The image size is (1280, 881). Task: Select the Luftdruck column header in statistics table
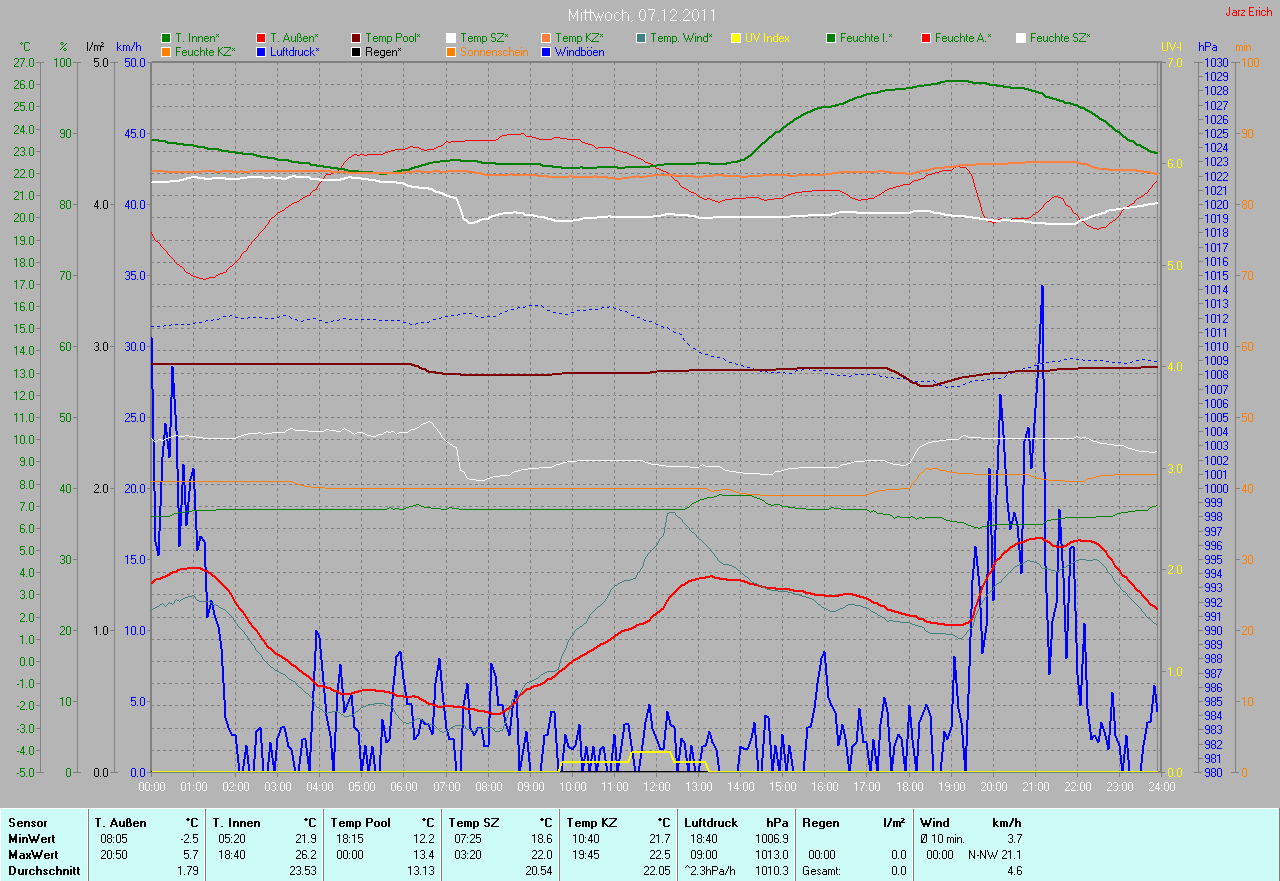(x=711, y=823)
